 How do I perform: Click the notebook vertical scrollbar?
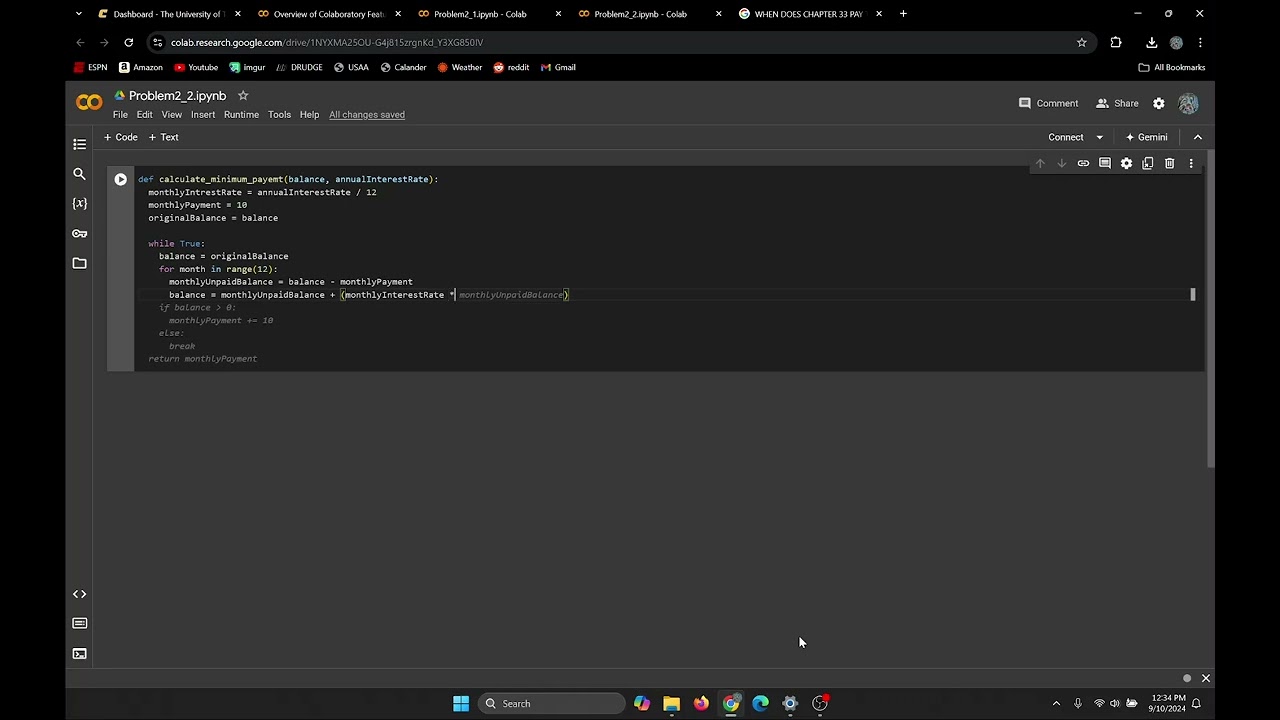tap(1210, 310)
